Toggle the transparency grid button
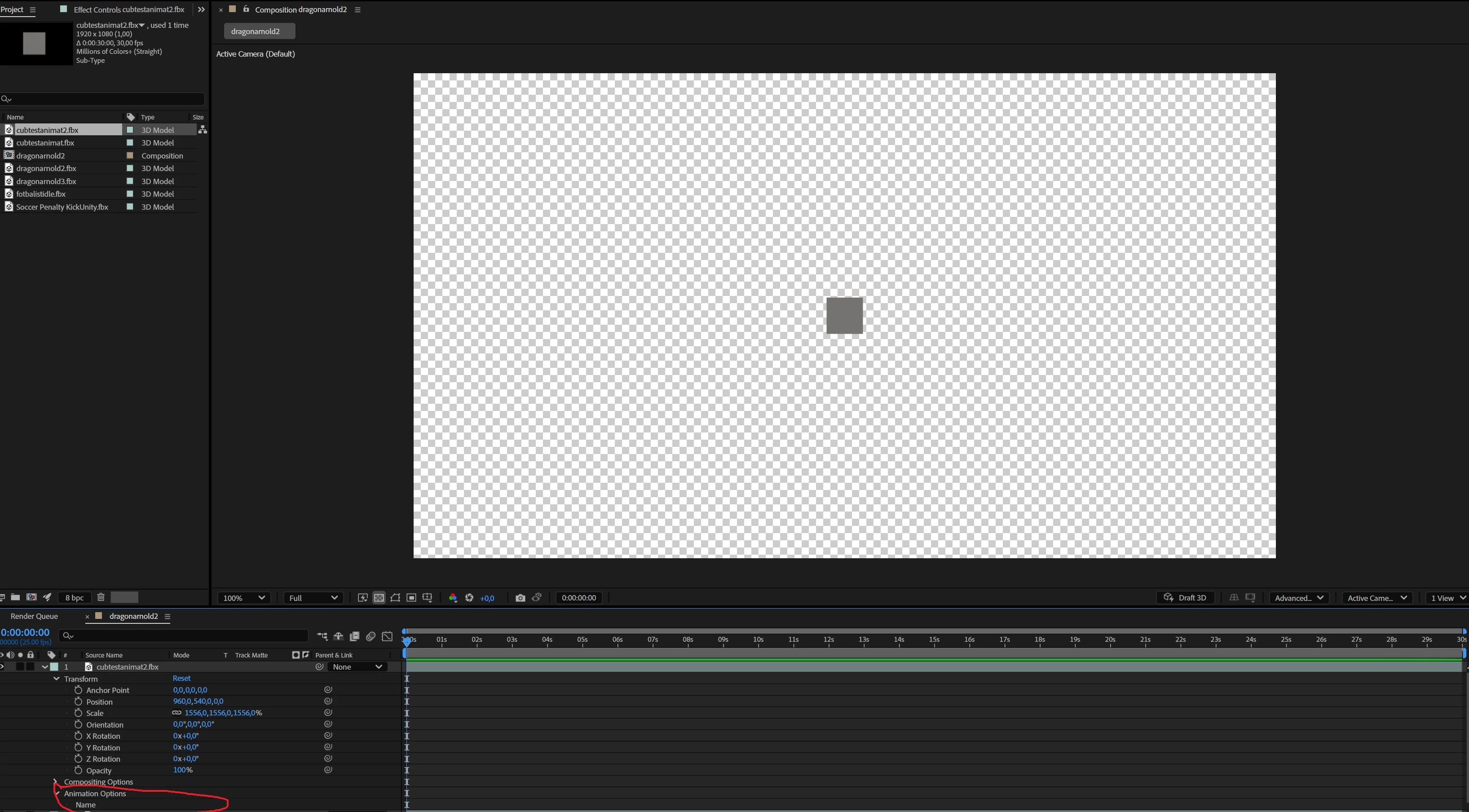The image size is (1469, 812). coord(379,598)
